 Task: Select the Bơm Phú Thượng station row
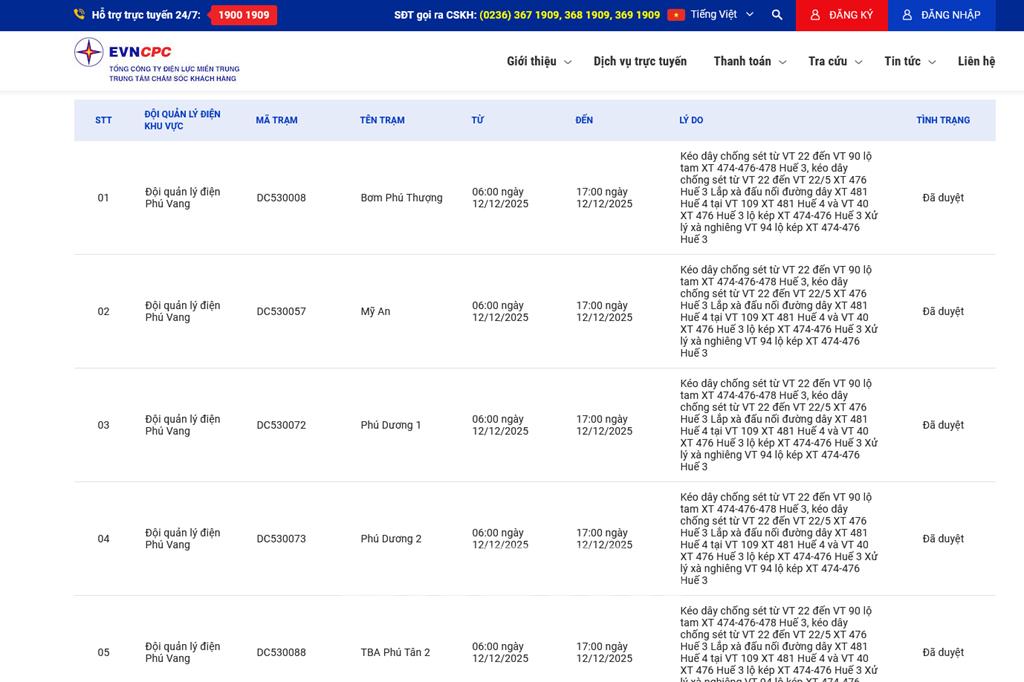401,198
